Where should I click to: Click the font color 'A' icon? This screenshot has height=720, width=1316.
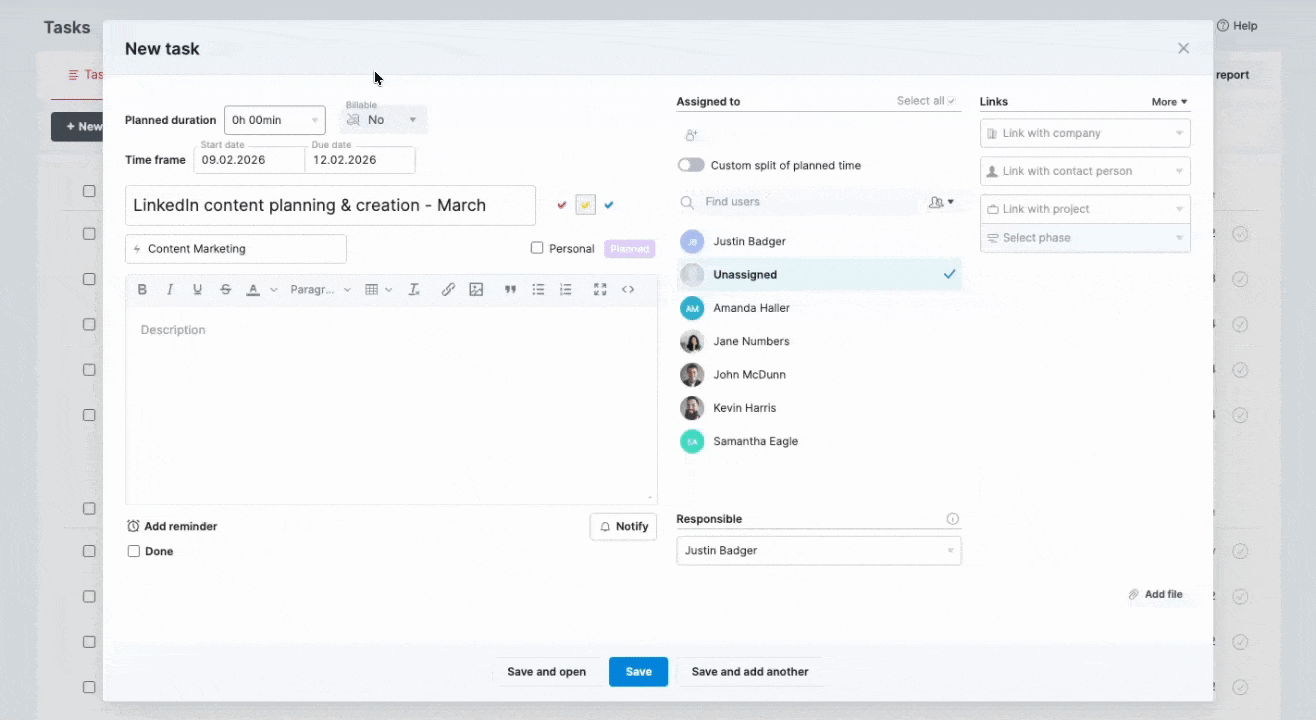253,290
